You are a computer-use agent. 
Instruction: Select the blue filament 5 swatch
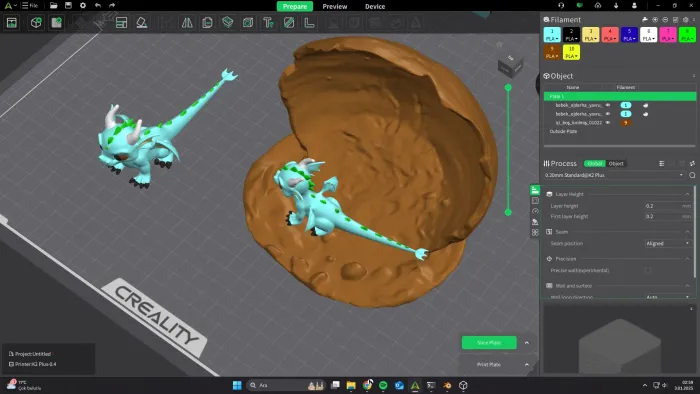click(629, 34)
